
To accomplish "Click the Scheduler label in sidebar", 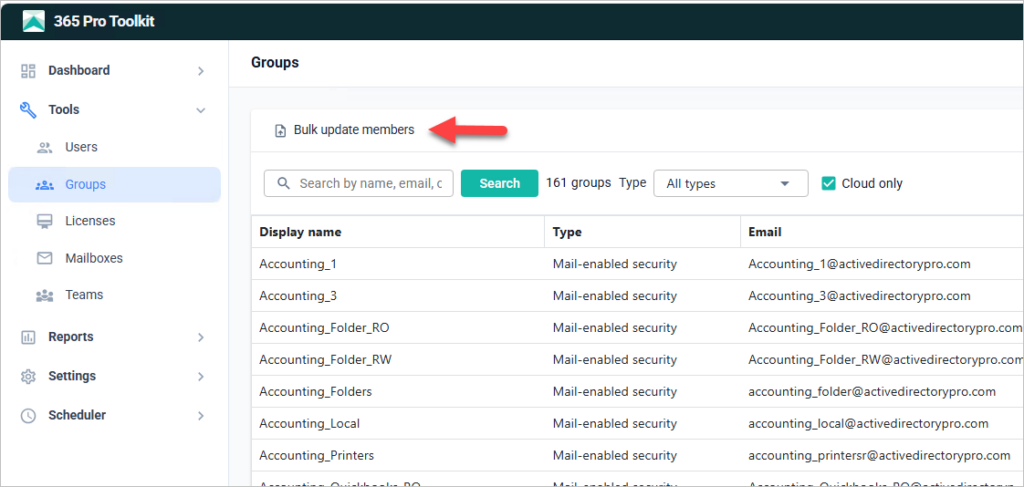I will click(x=77, y=416).
